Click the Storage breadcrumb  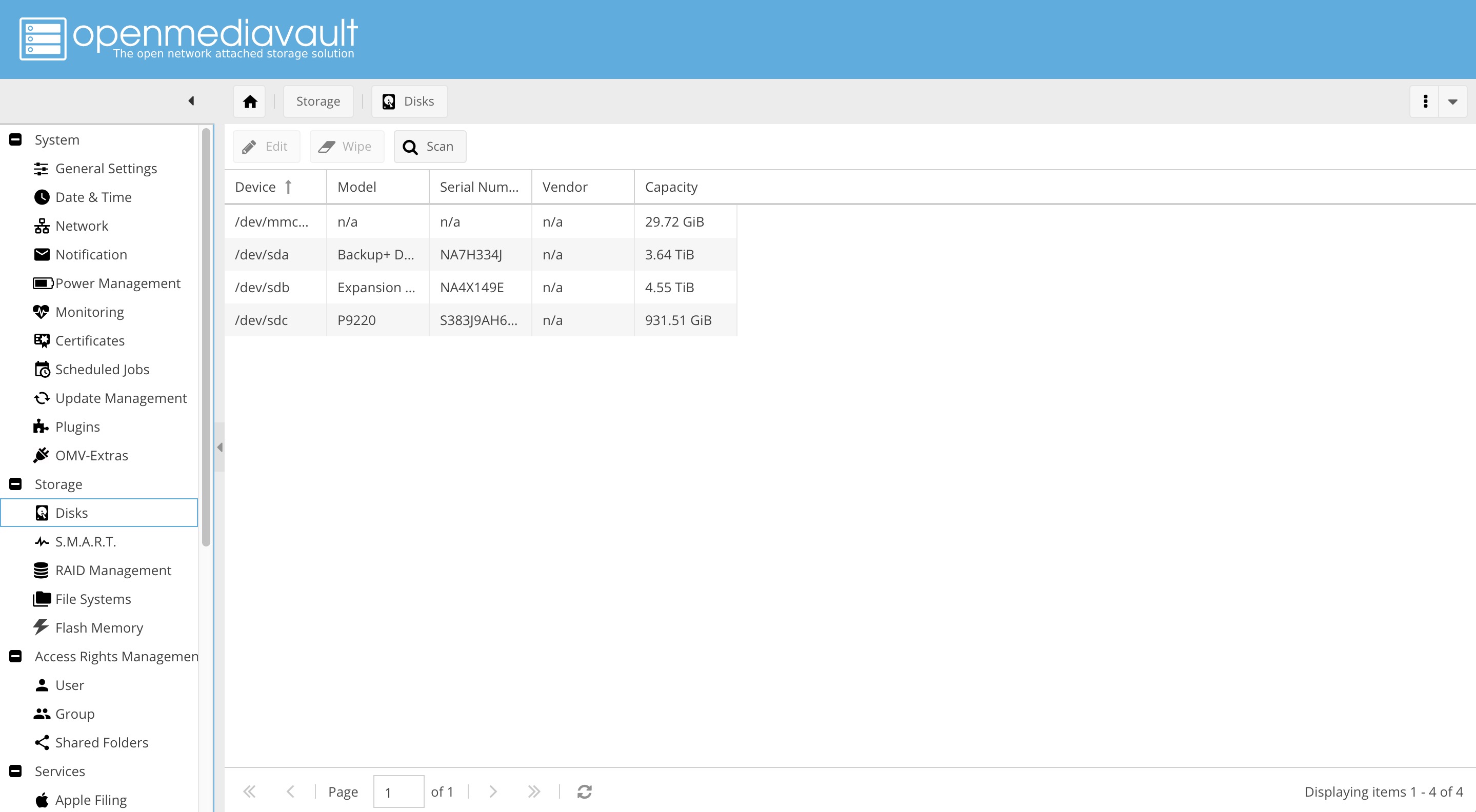tap(318, 101)
